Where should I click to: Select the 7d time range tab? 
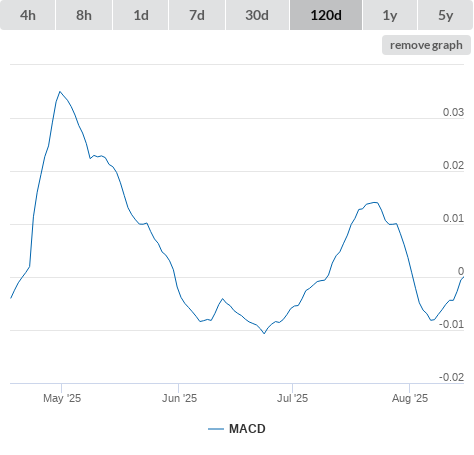coord(197,15)
